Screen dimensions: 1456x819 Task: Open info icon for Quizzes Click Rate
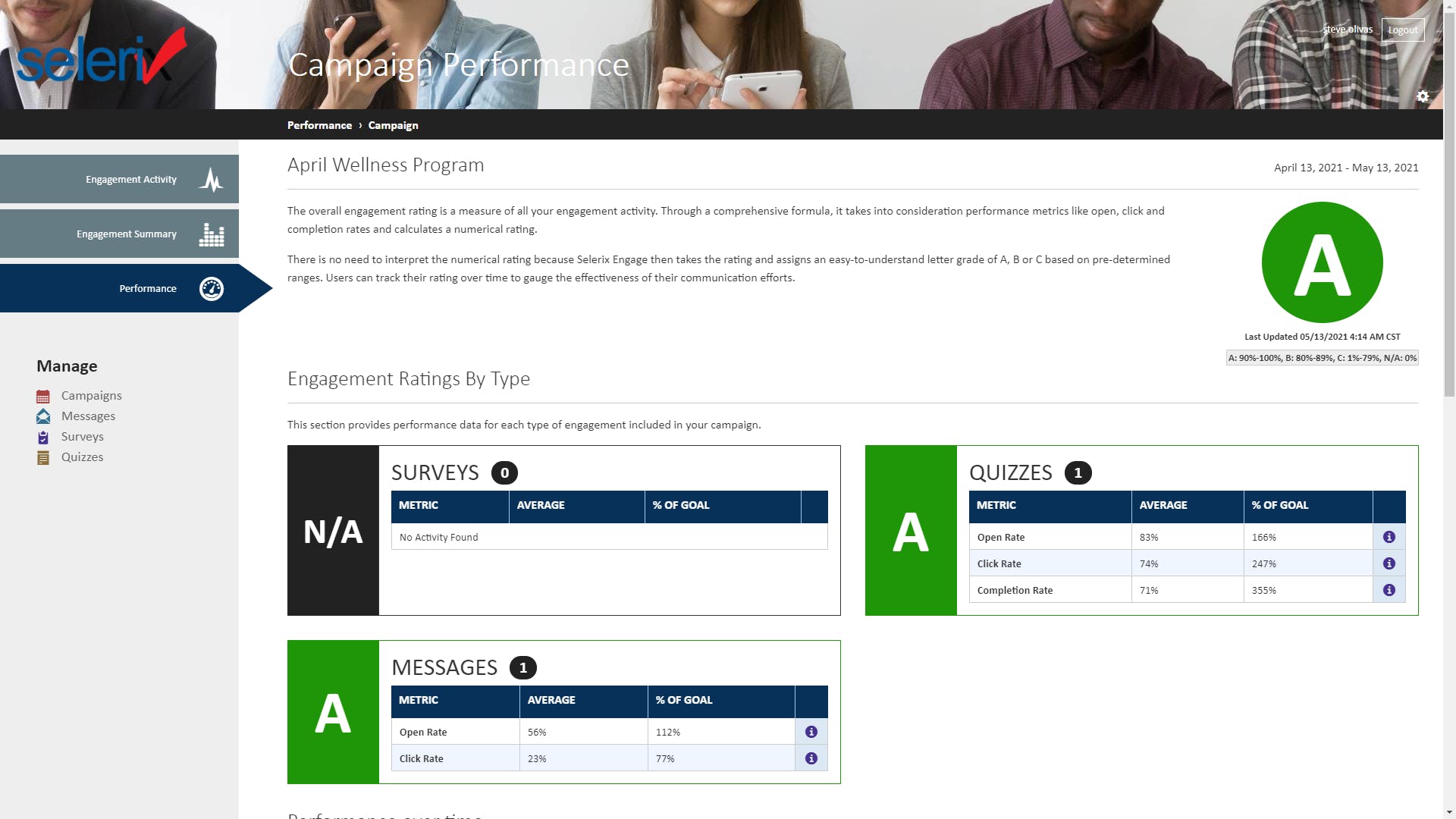(x=1389, y=563)
